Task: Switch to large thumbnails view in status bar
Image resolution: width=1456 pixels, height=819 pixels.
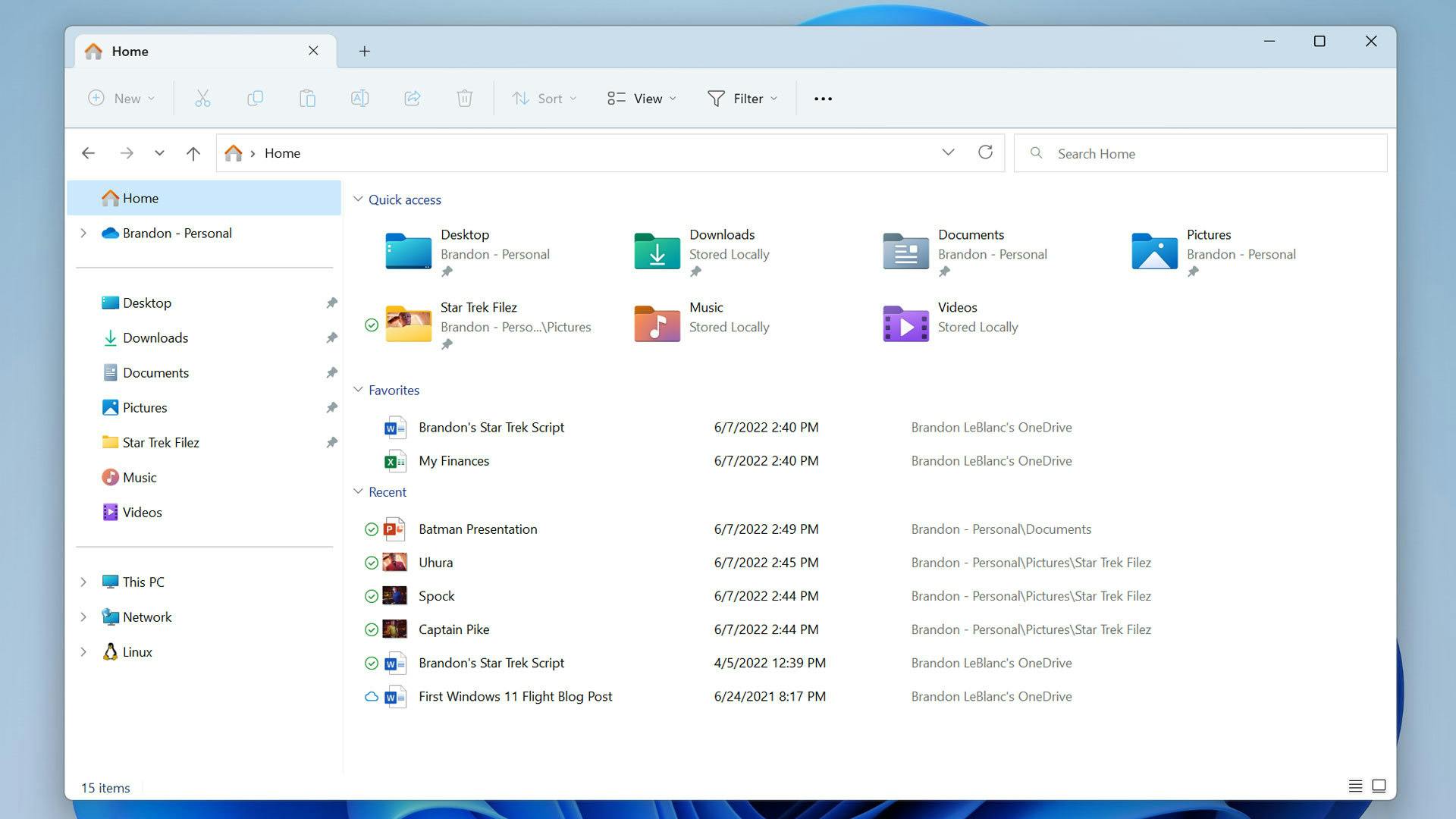Action: point(1379,786)
